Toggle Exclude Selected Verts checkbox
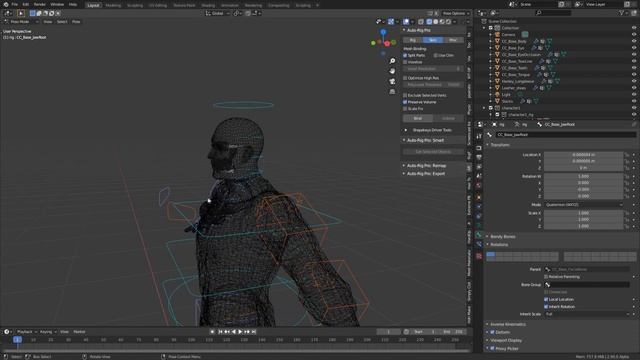640x360 pixels. tap(405, 96)
